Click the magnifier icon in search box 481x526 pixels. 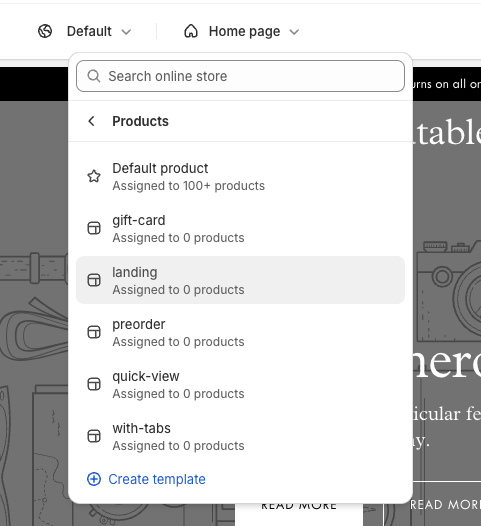click(94, 76)
